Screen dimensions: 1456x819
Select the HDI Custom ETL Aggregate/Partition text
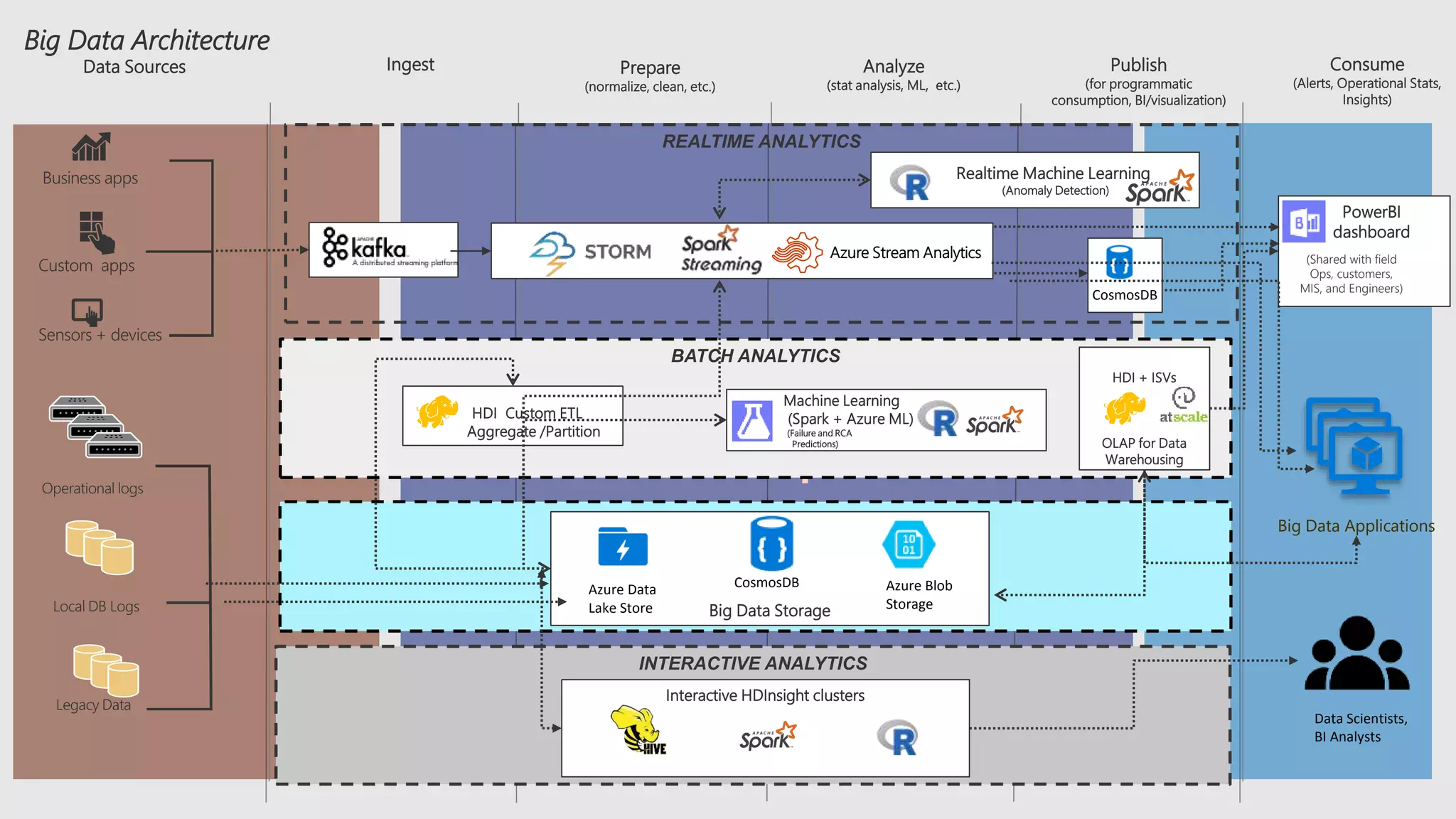[534, 422]
